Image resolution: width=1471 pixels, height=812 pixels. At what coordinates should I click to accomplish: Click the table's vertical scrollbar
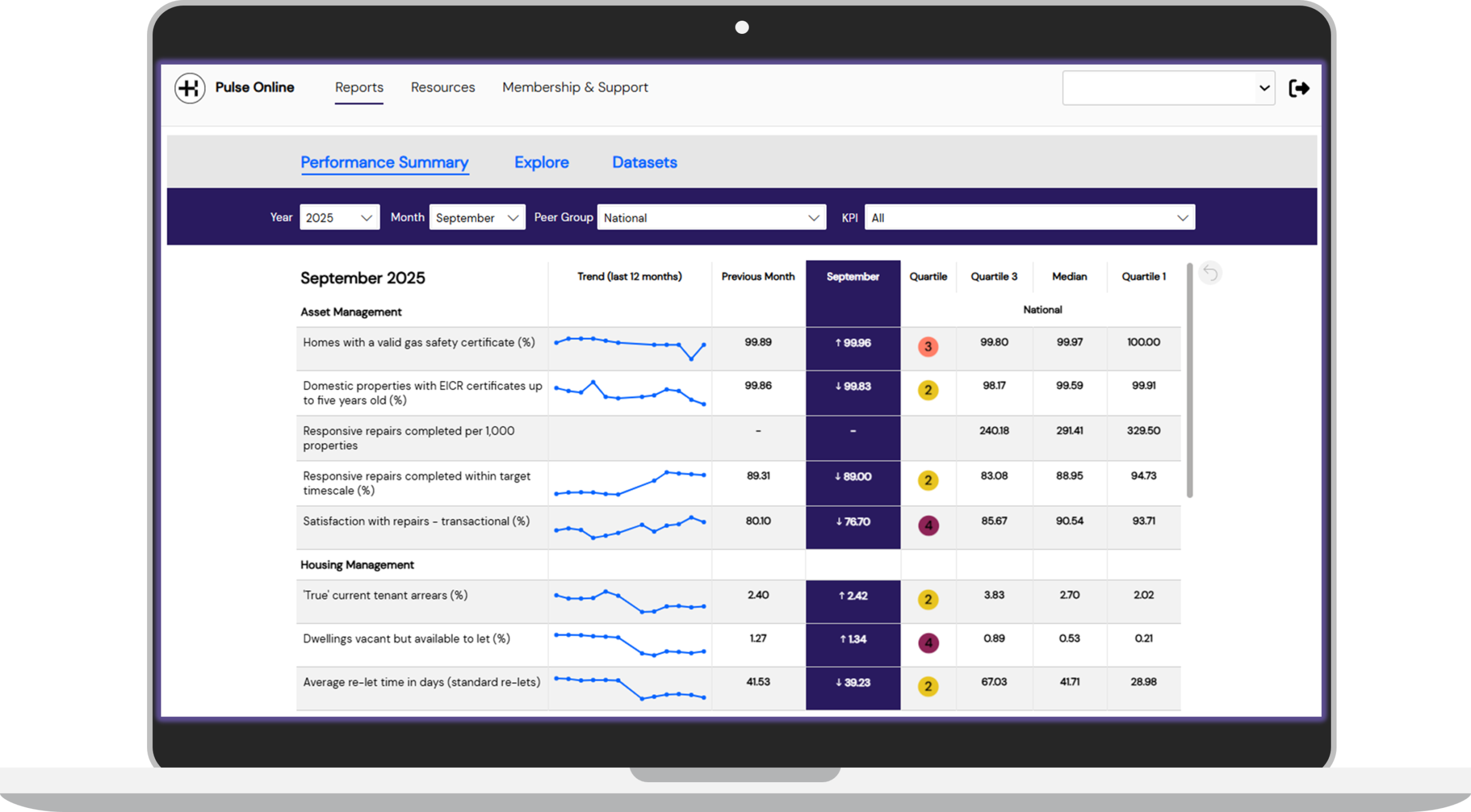[1189, 379]
